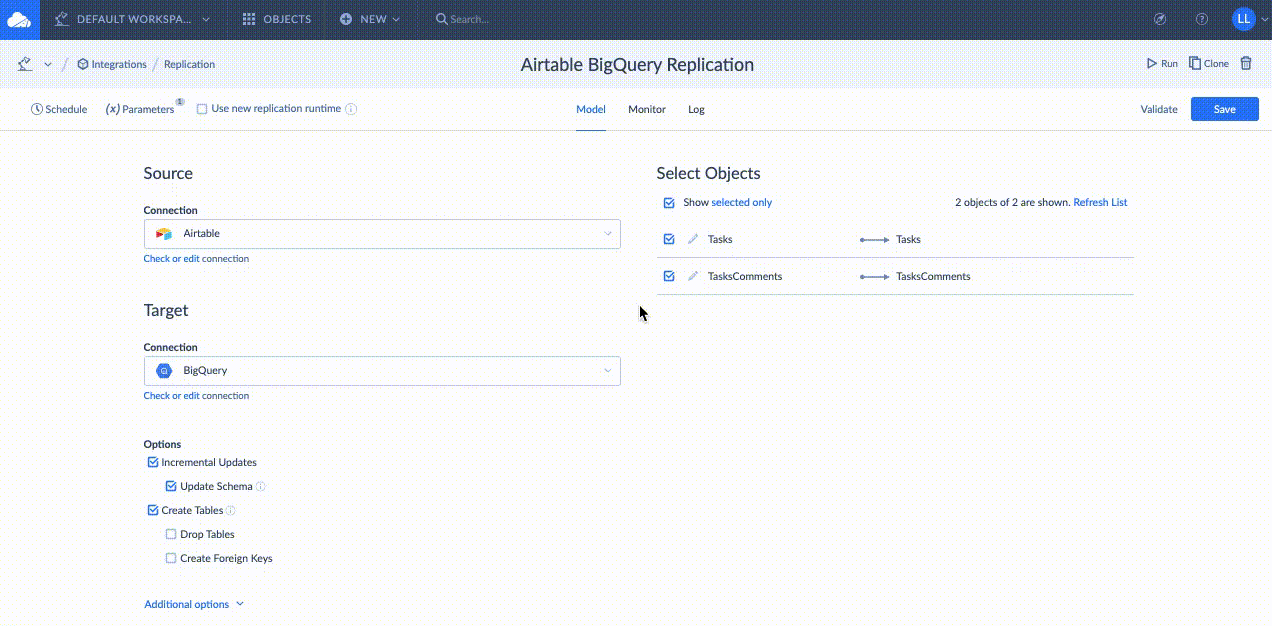Switch to the Monitor tab
This screenshot has height=626, width=1272.
tap(646, 109)
